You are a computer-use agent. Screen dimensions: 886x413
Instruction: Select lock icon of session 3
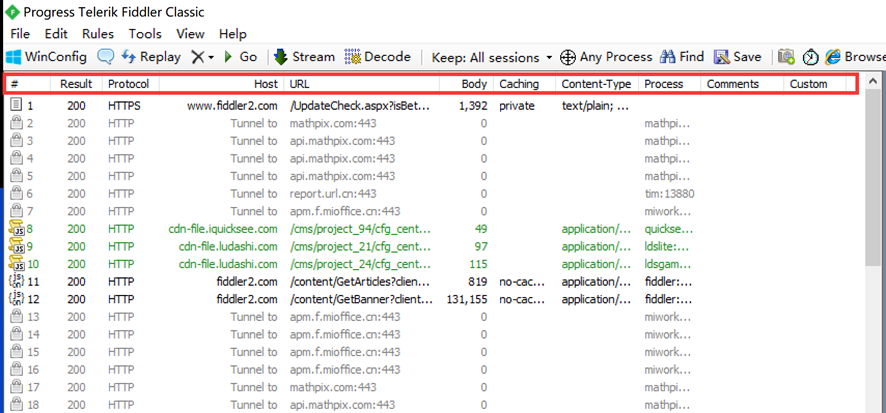(17, 140)
